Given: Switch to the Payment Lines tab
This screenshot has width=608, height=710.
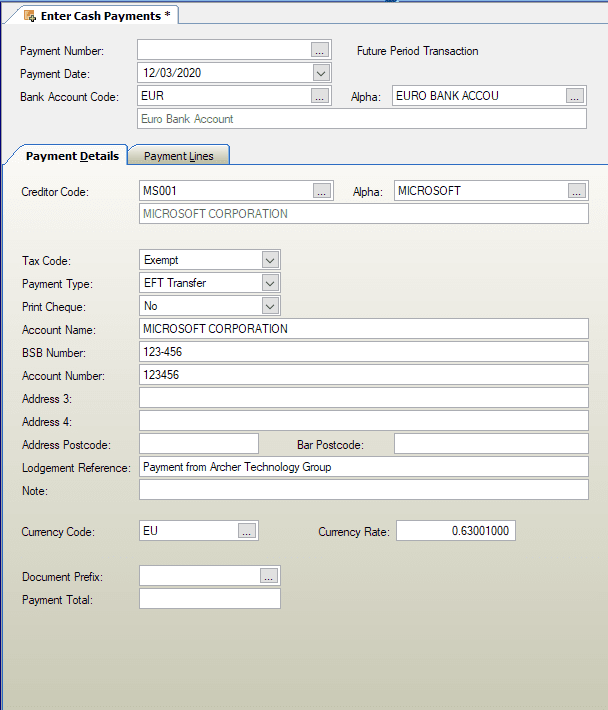Looking at the screenshot, I should pyautogui.click(x=179, y=156).
